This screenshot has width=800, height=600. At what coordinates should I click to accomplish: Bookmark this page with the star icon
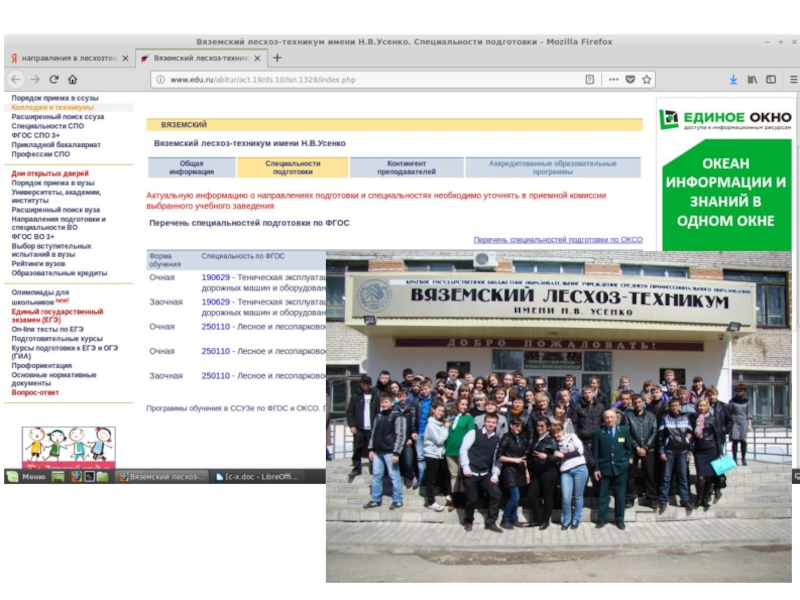[647, 79]
